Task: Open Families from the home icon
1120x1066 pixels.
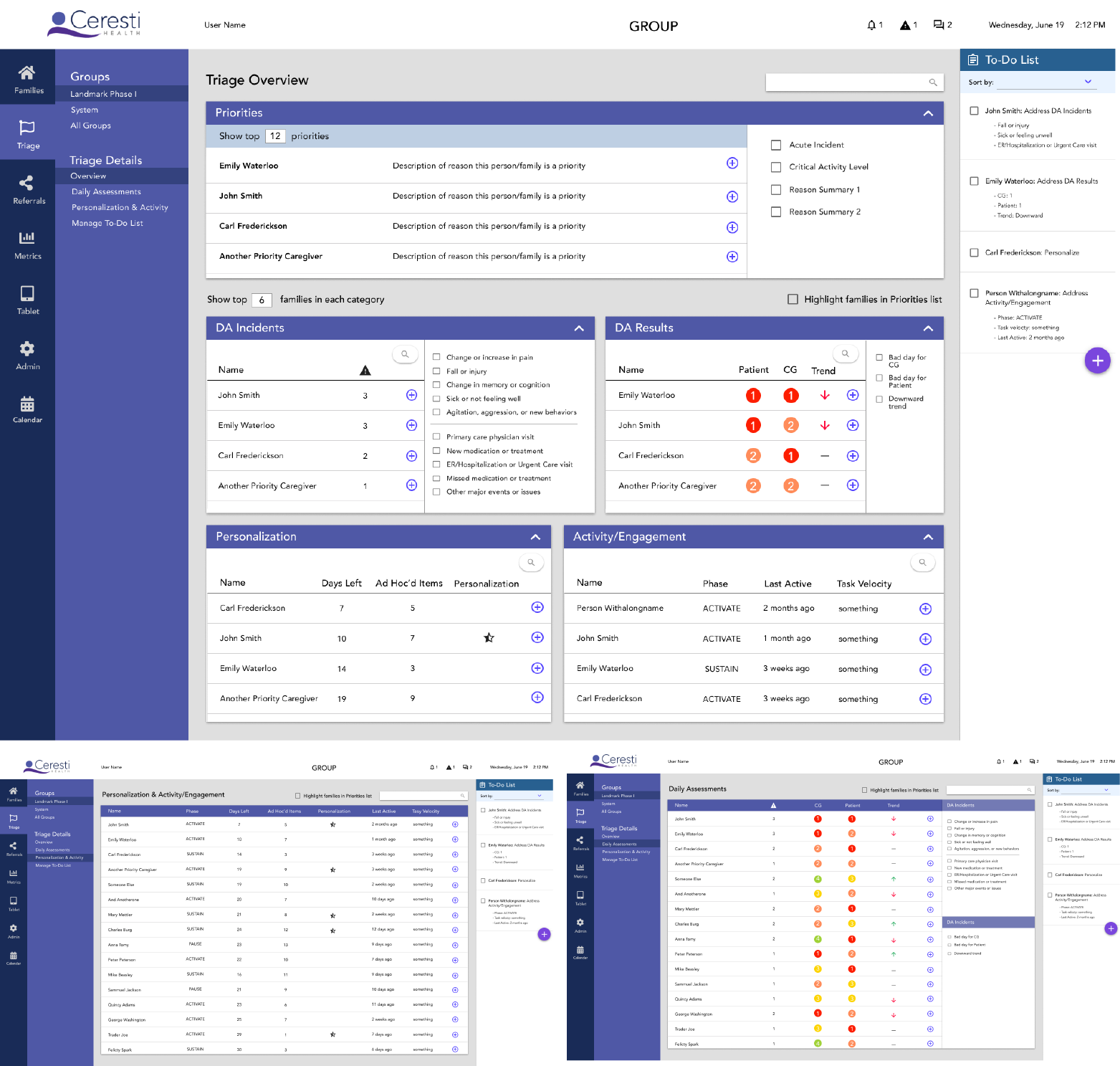Action: (x=27, y=72)
